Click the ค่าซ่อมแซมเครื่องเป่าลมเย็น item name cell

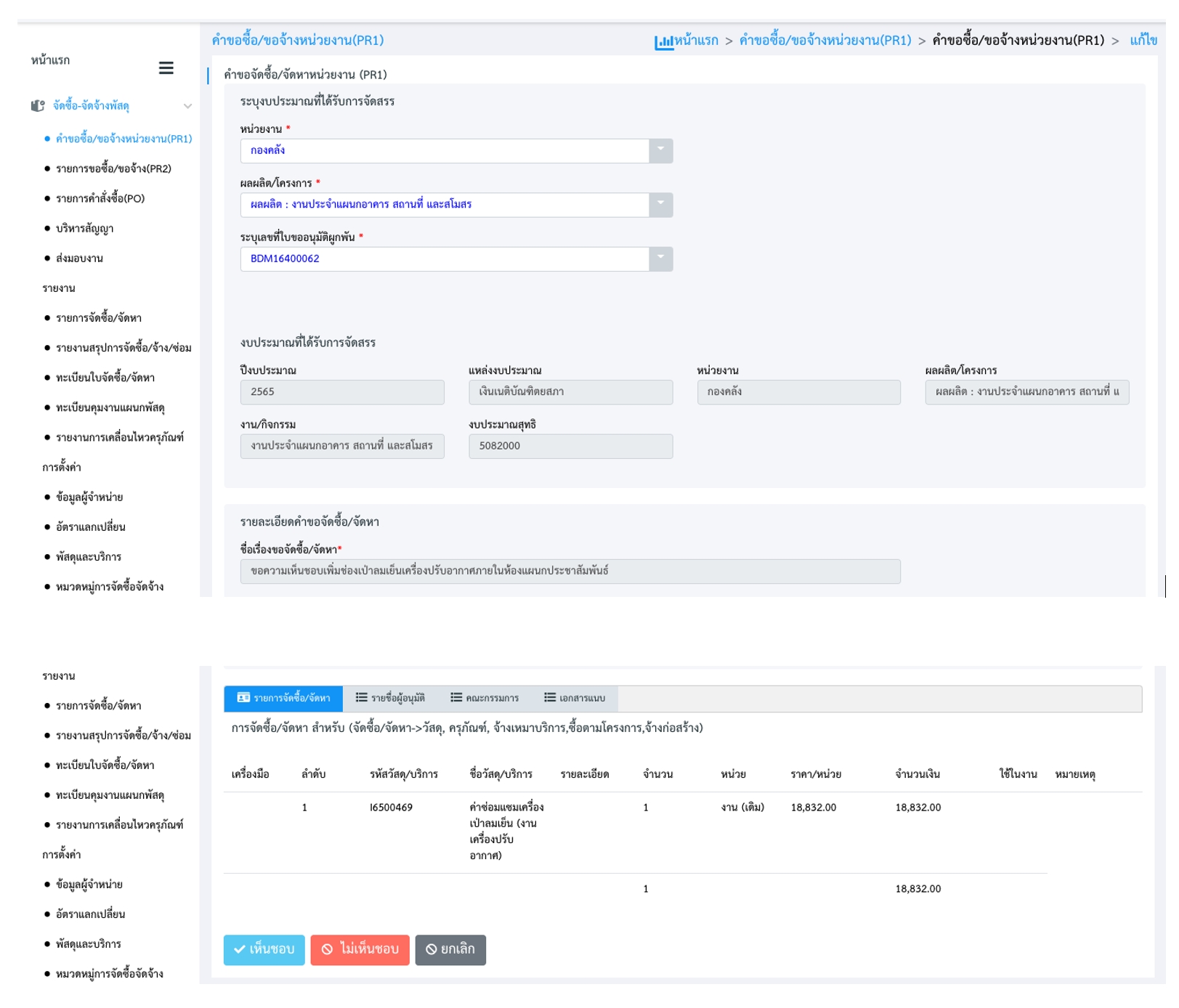506,831
